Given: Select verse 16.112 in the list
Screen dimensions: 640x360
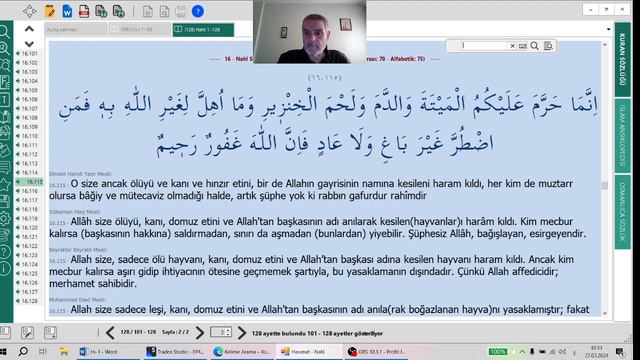Looking at the screenshot, I should tap(29, 154).
